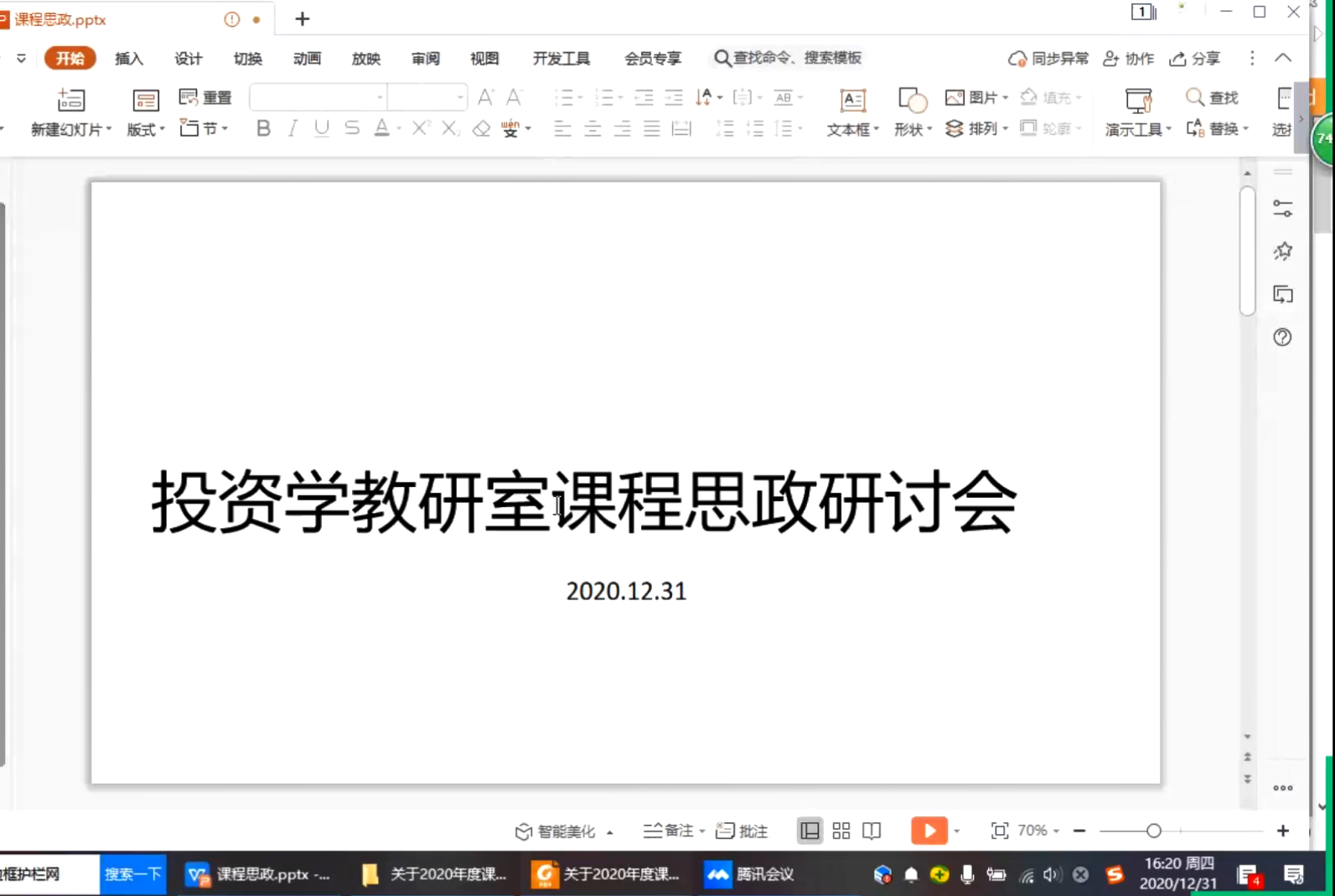Click the New Slide (新建幻灯片) icon
Viewport: 1335px width, 896px height.
[x=71, y=101]
